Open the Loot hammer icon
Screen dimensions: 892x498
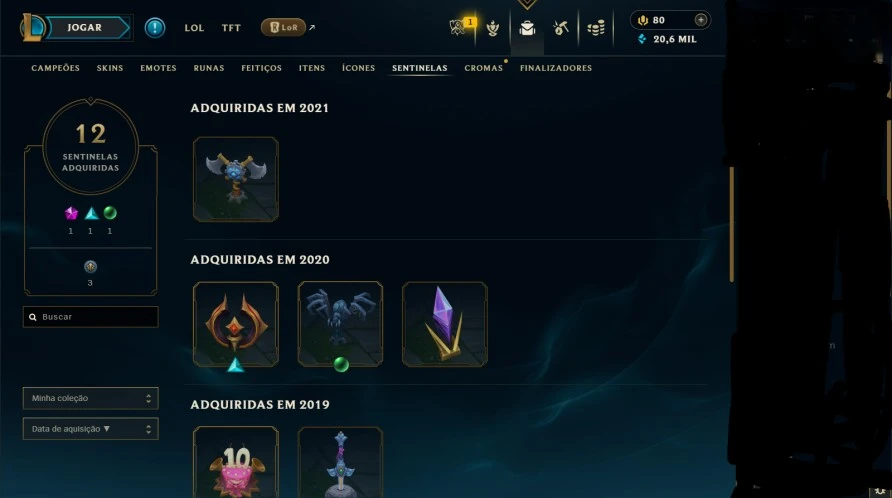(x=560, y=27)
